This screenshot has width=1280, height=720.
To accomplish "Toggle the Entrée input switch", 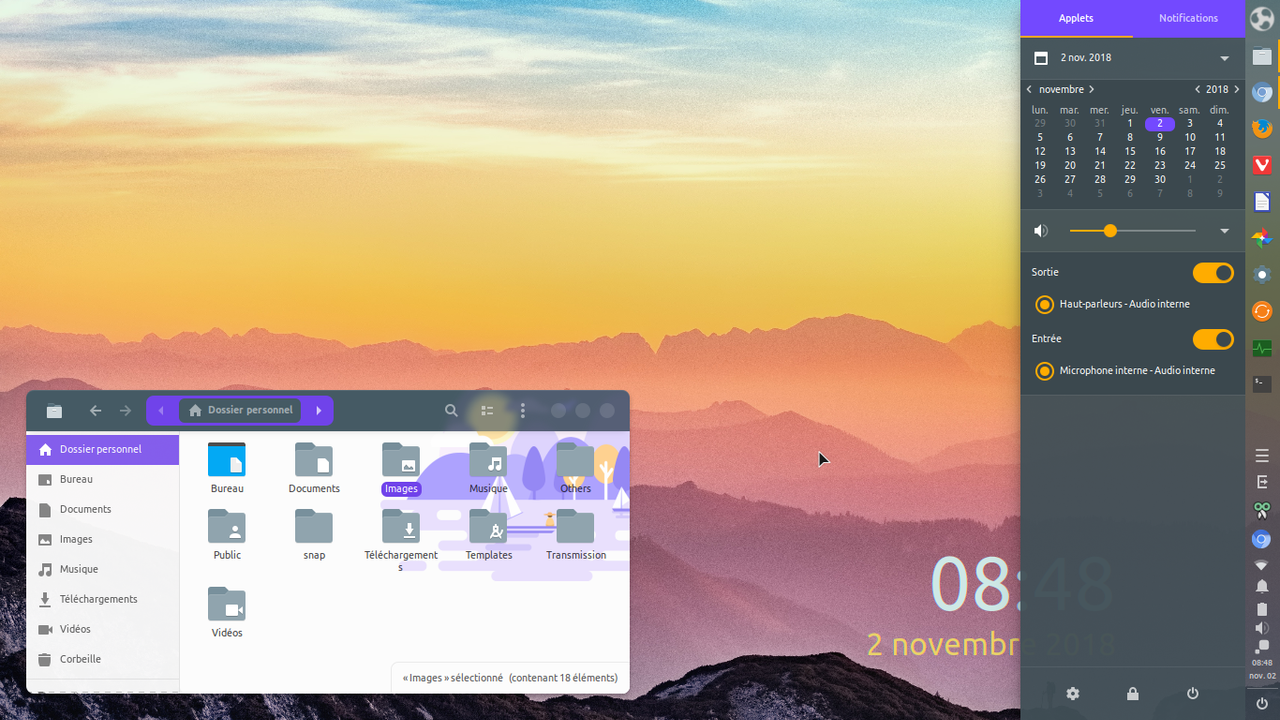I will [1213, 340].
